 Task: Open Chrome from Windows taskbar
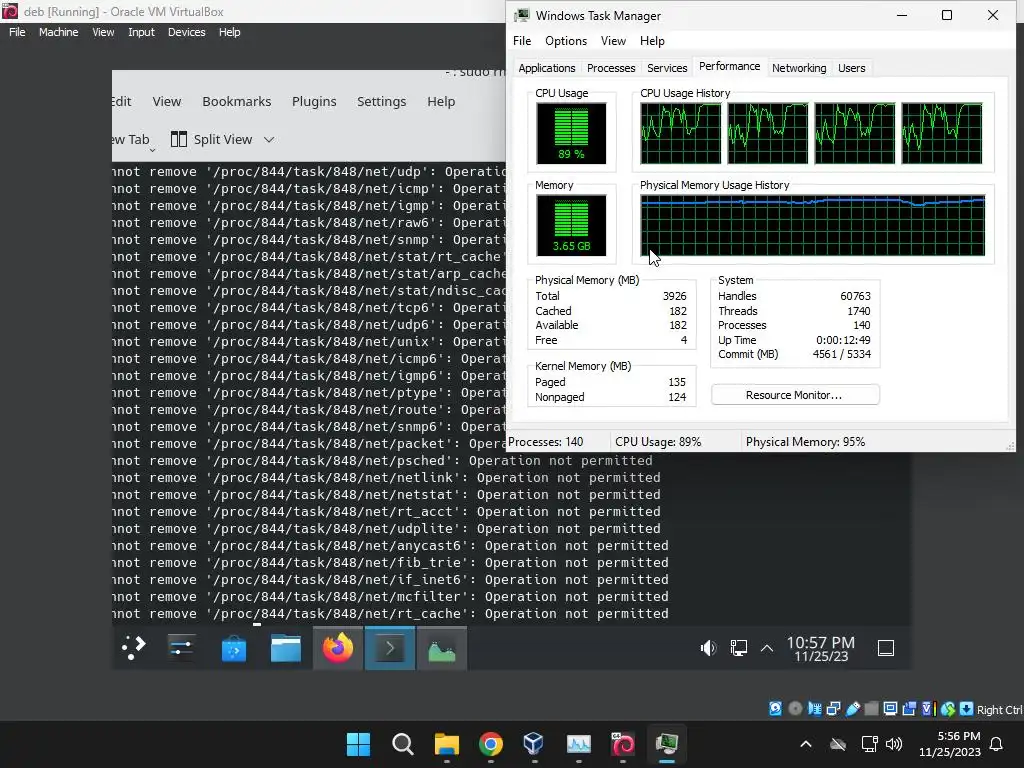[490, 744]
